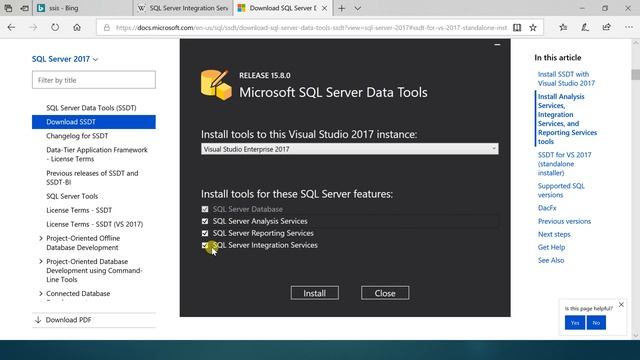Set these tabs aside icon
Image resolution: width=640 pixels, height=360 pixels.
24,8
